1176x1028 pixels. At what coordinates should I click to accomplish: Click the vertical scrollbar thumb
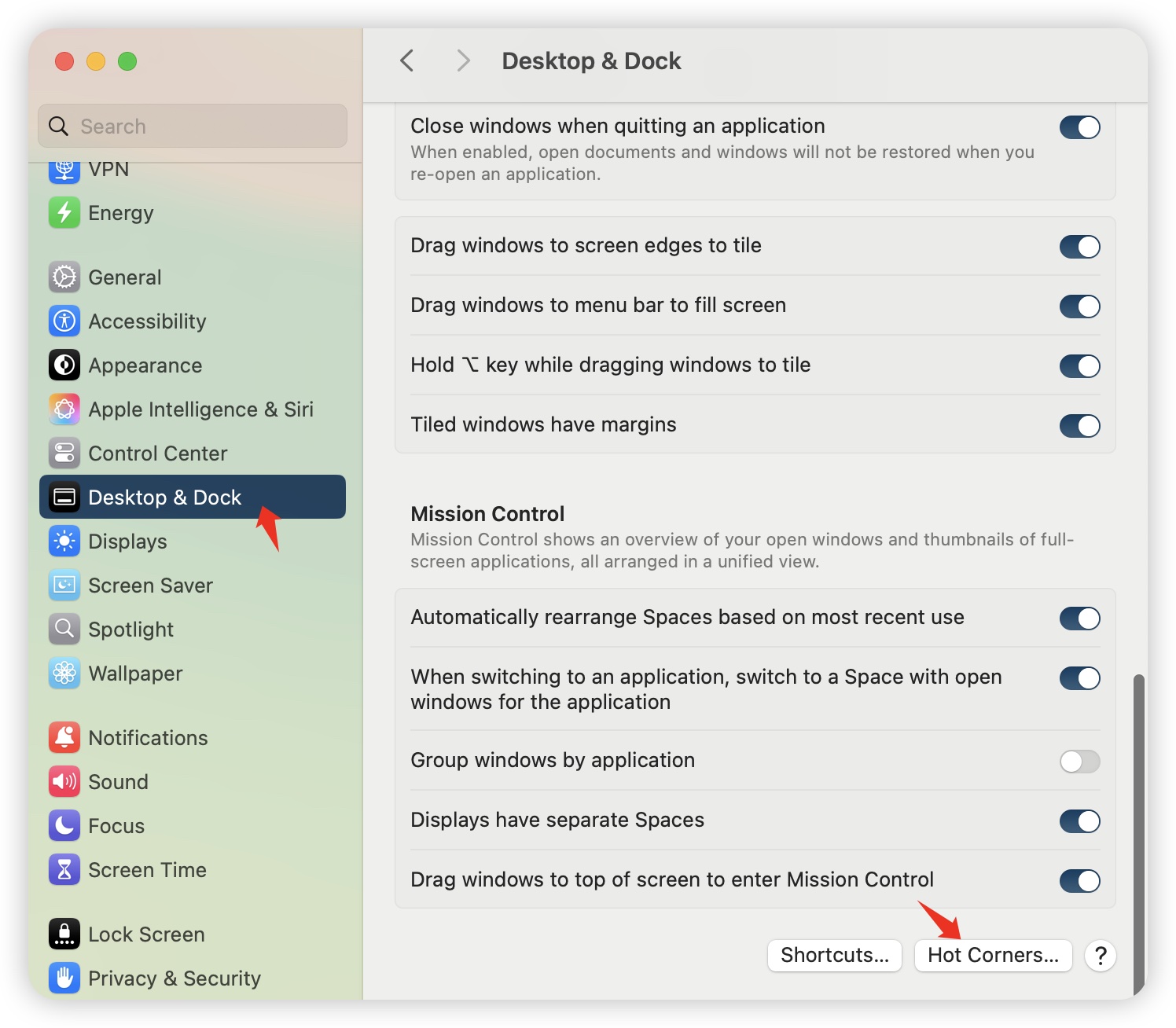coord(1138,835)
